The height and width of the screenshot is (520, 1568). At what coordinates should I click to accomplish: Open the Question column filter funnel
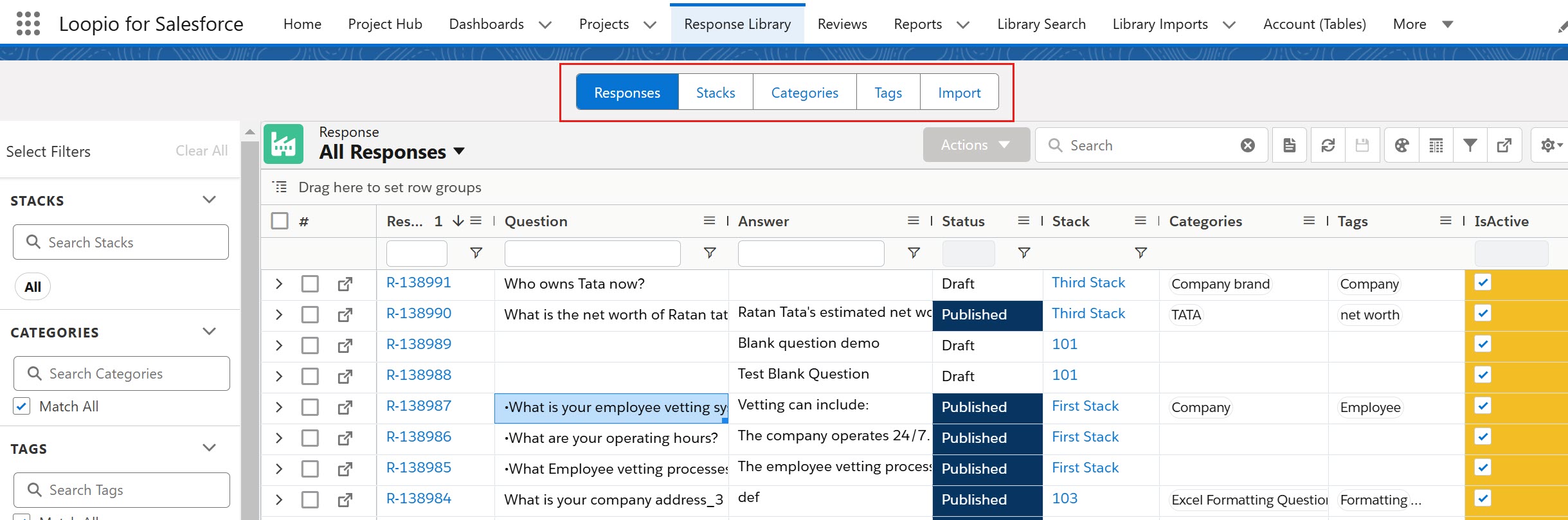(x=710, y=253)
